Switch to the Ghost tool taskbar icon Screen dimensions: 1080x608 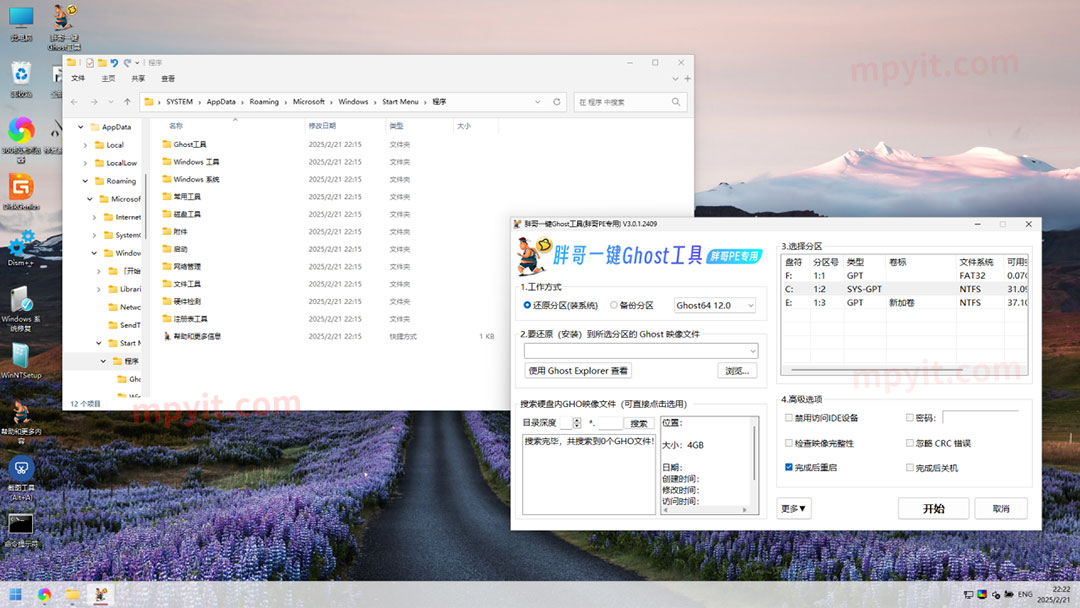(101, 594)
